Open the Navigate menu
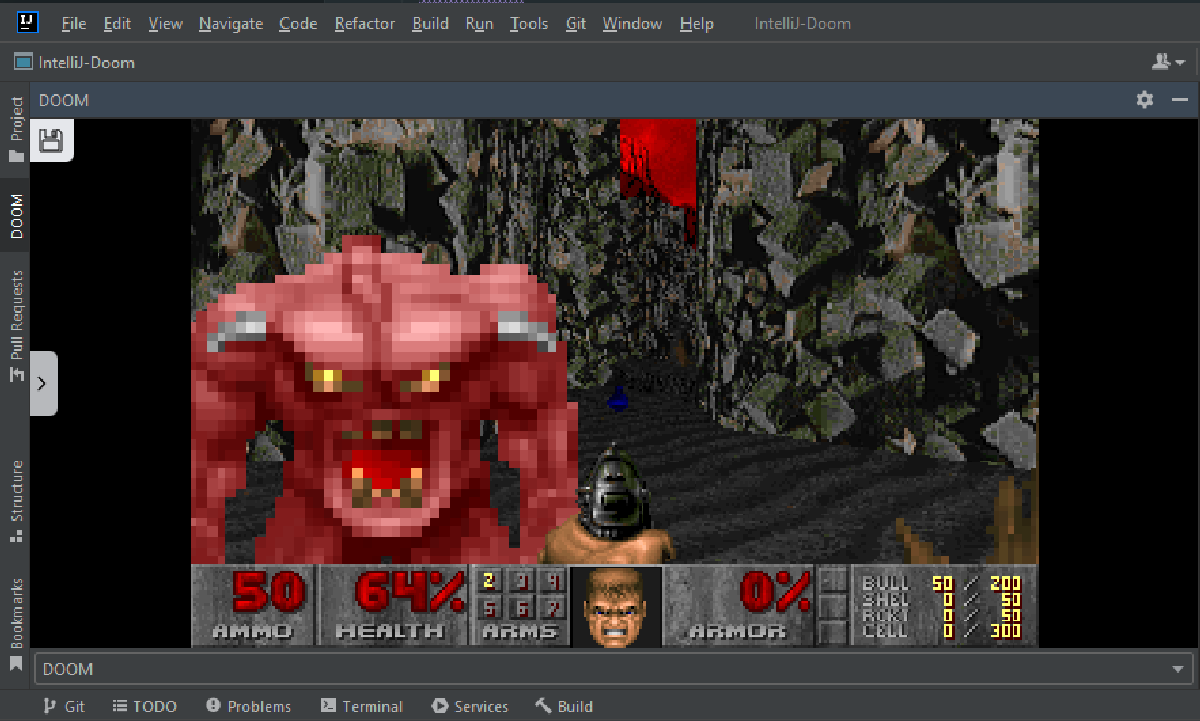This screenshot has height=721, width=1200. point(231,23)
